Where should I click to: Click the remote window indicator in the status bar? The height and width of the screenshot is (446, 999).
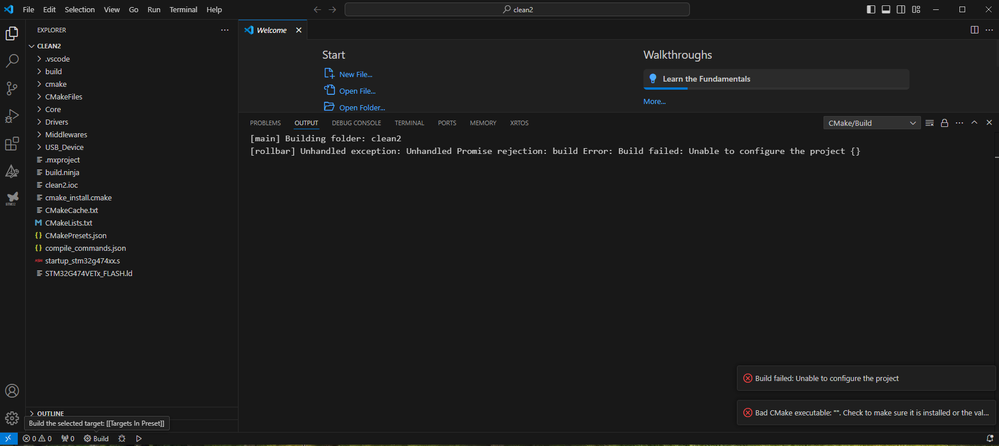(x=8, y=439)
